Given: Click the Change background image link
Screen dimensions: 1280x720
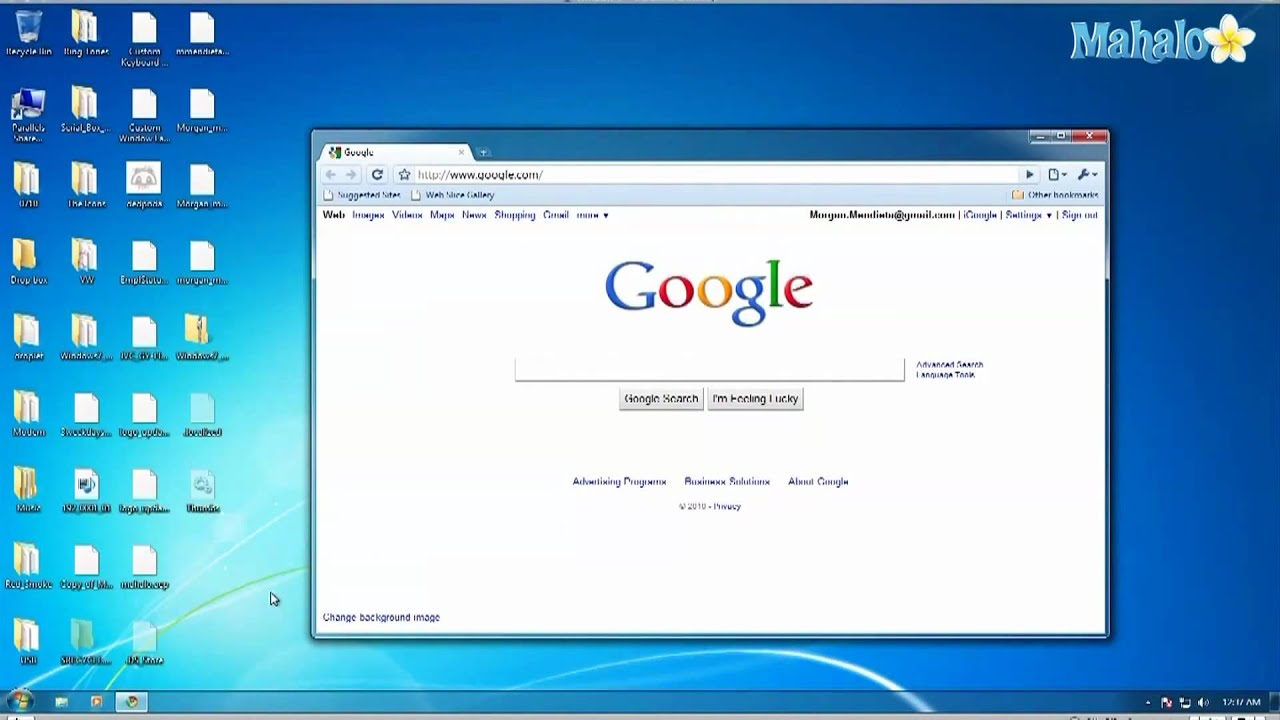Looking at the screenshot, I should 380,617.
